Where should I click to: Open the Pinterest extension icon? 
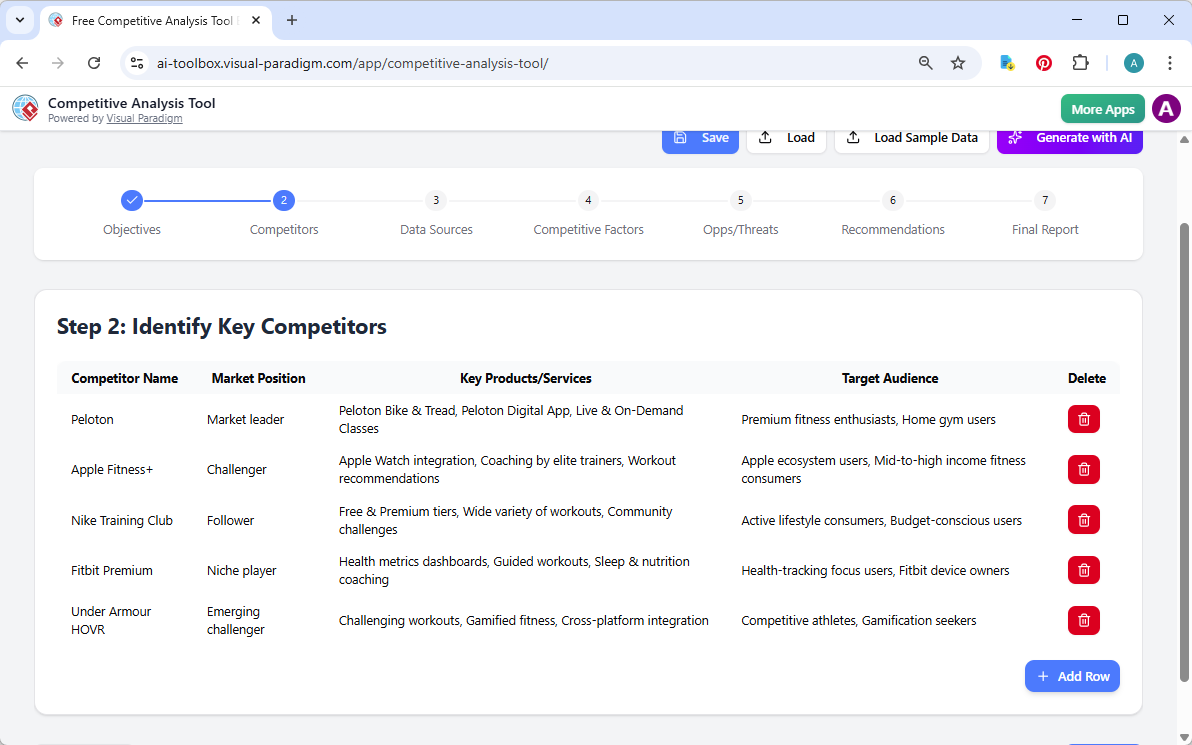[x=1043, y=62]
